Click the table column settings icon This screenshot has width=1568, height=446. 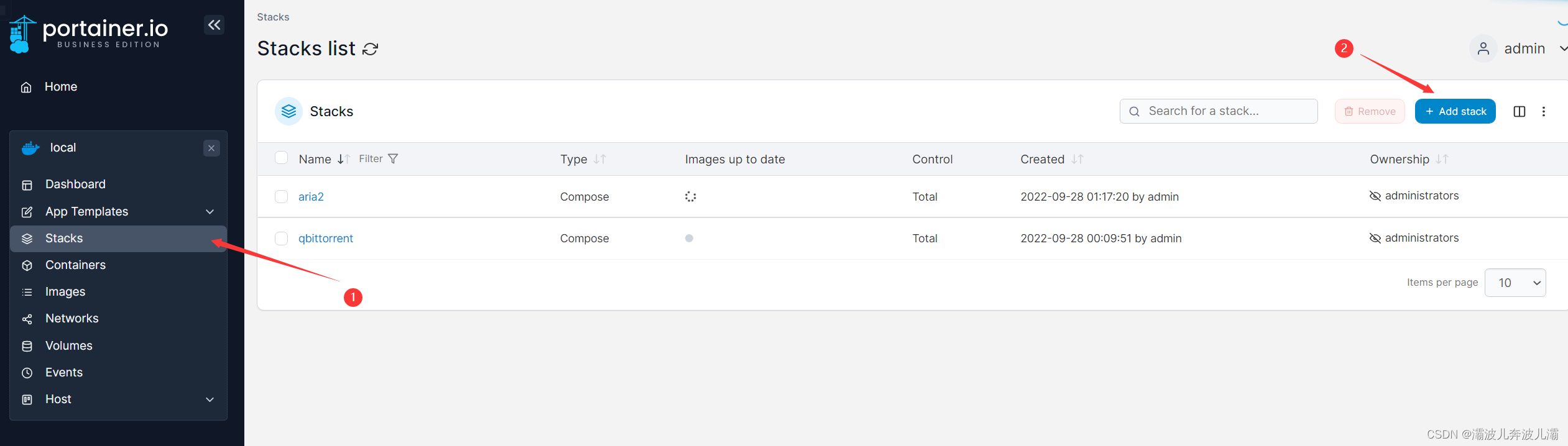(1519, 112)
